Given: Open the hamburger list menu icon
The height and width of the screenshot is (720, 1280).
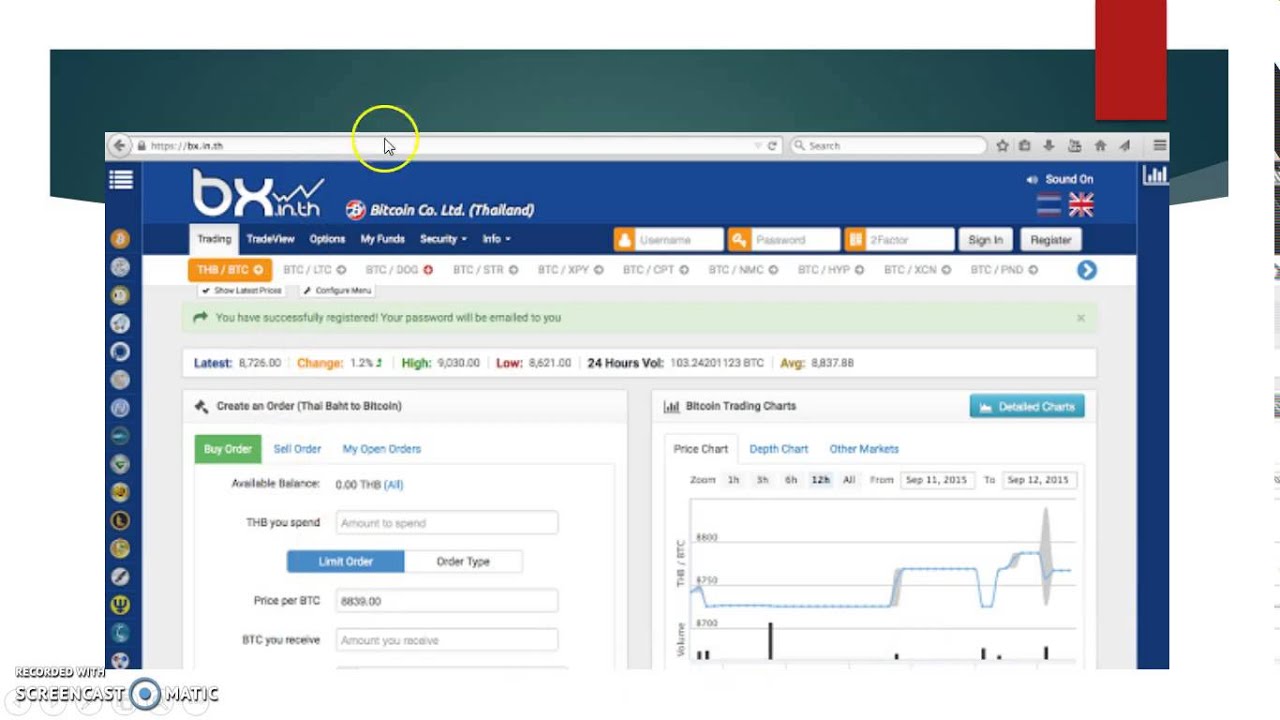Looking at the screenshot, I should [121, 180].
